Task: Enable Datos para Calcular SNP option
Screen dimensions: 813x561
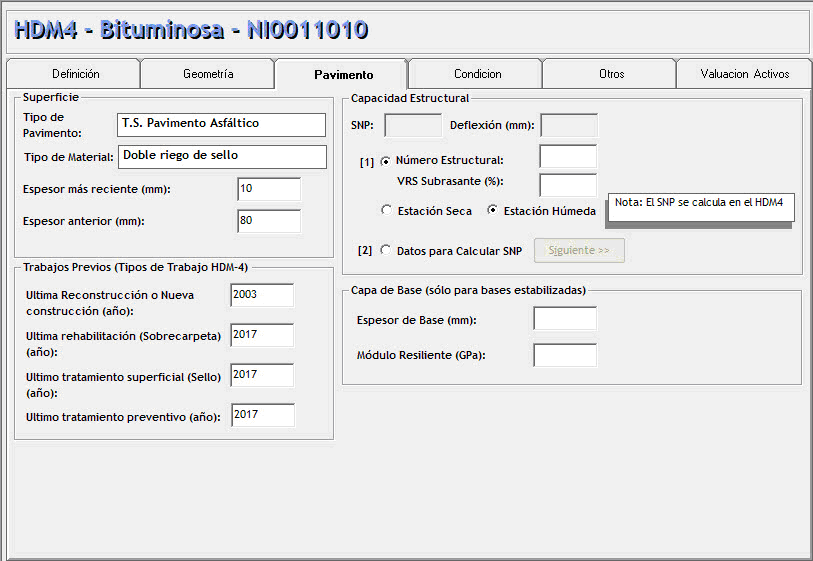Action: coord(386,251)
